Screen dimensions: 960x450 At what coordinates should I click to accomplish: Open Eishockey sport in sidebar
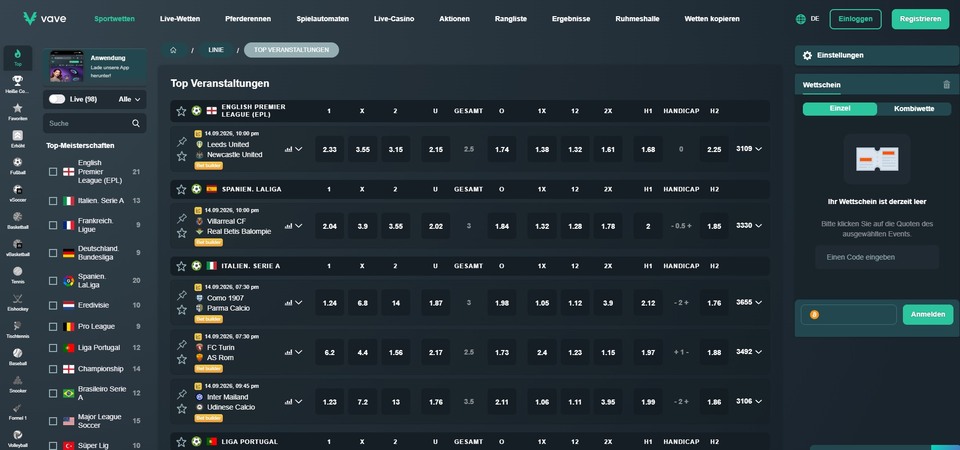[x=18, y=302]
